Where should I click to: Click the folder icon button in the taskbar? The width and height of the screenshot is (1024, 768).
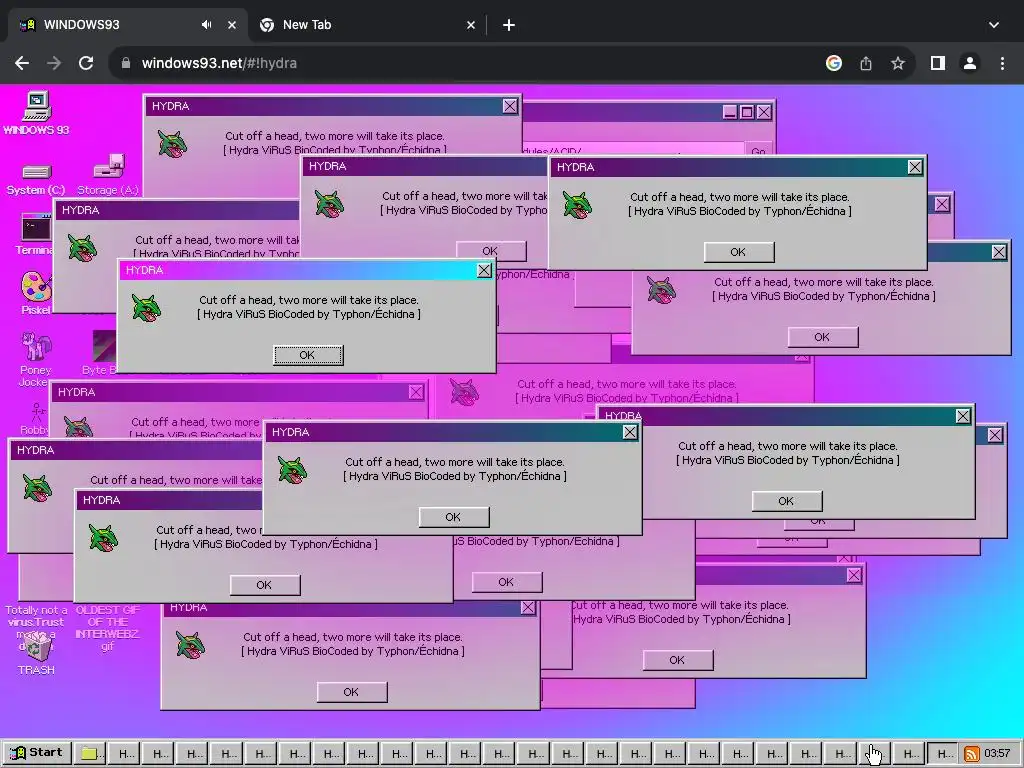coord(89,753)
